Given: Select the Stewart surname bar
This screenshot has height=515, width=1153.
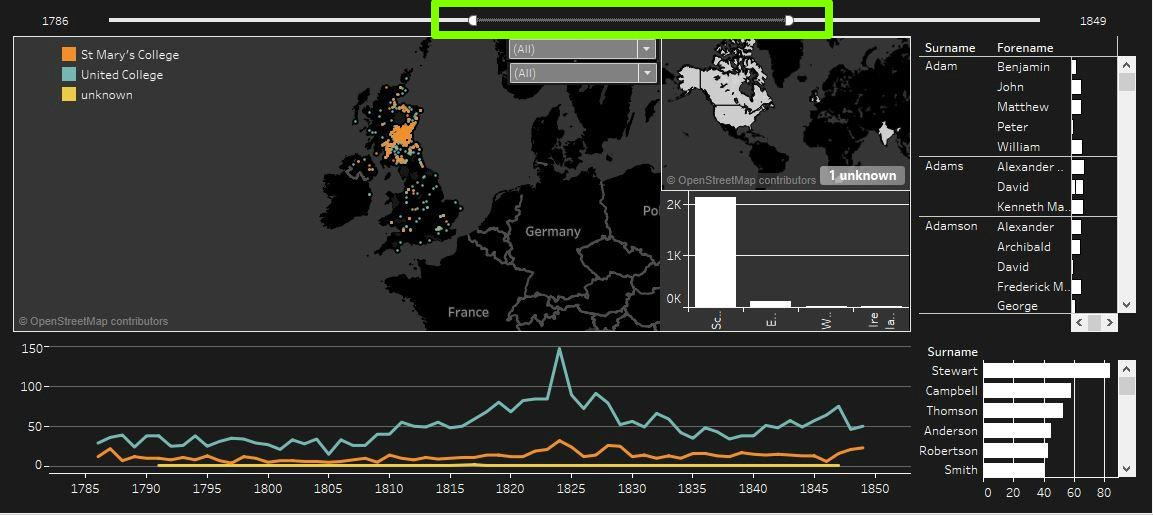Looking at the screenshot, I should pyautogui.click(x=1046, y=371).
